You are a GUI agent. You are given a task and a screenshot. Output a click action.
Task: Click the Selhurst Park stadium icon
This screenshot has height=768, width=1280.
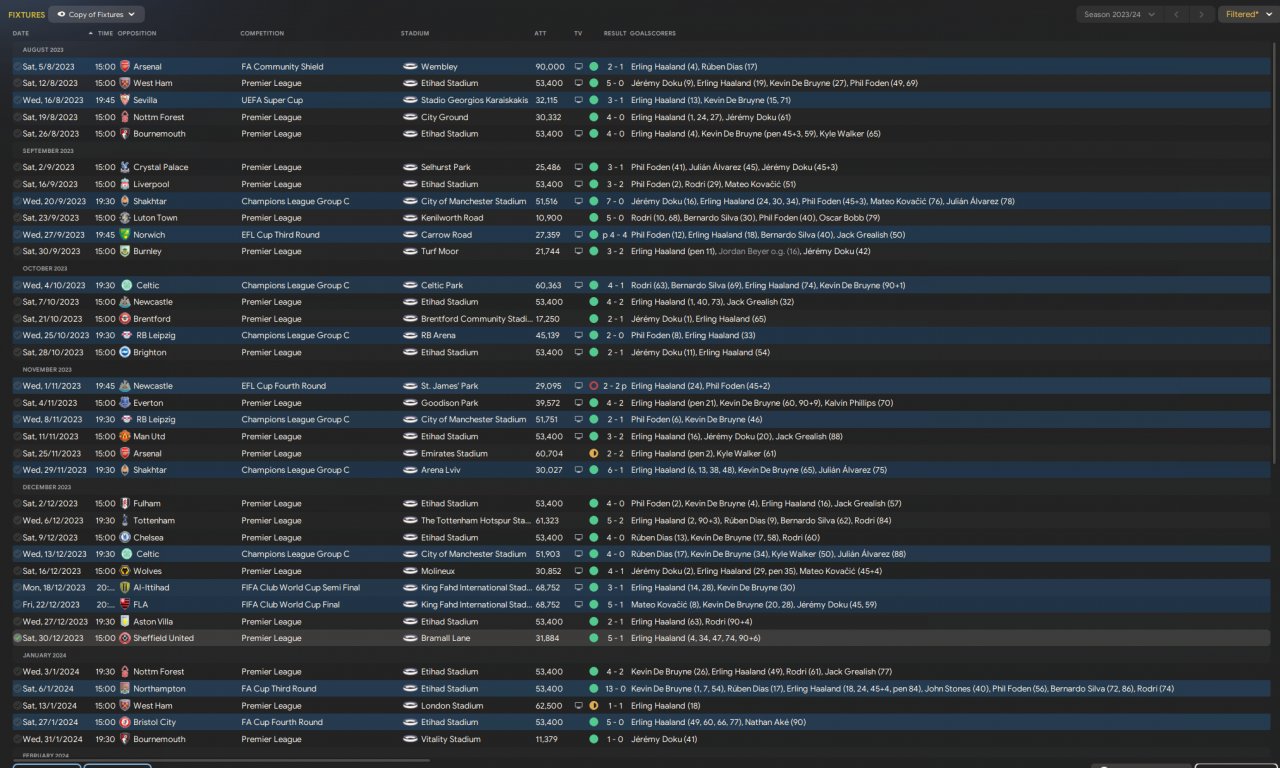[x=410, y=167]
